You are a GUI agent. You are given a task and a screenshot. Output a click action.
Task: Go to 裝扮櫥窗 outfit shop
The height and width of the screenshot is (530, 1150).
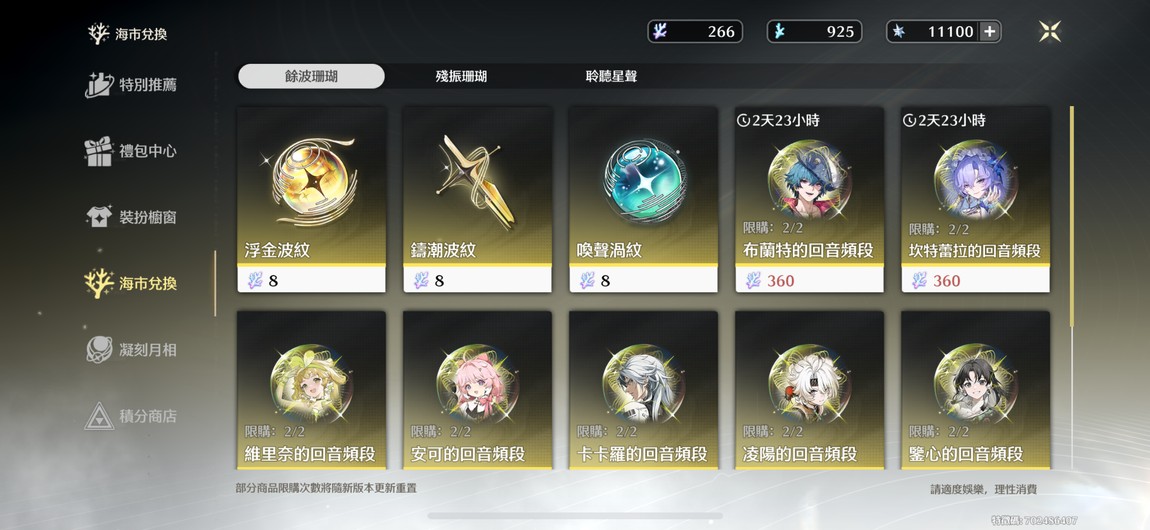click(131, 217)
